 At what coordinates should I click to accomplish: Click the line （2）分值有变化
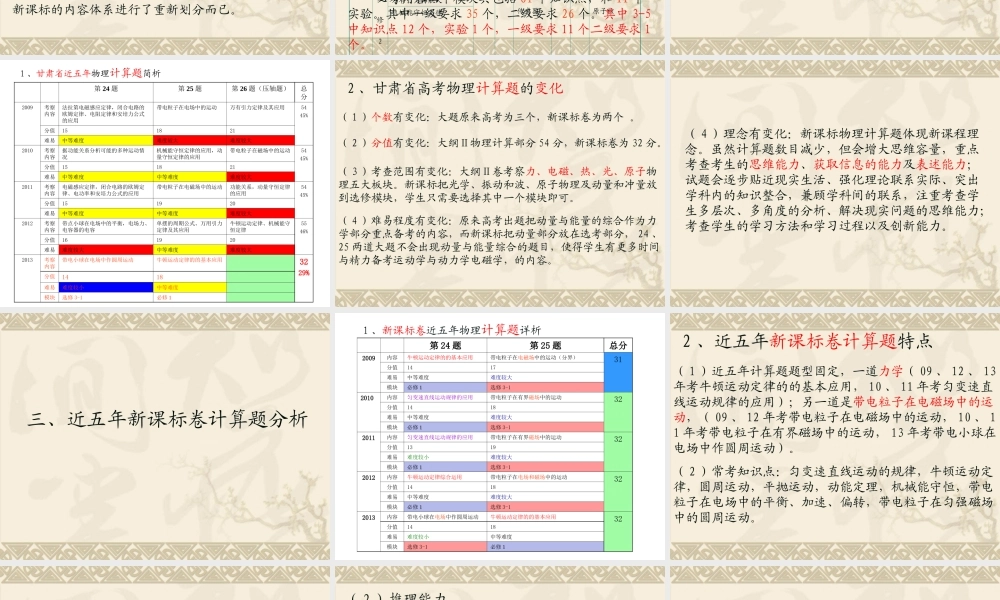tap(502, 143)
